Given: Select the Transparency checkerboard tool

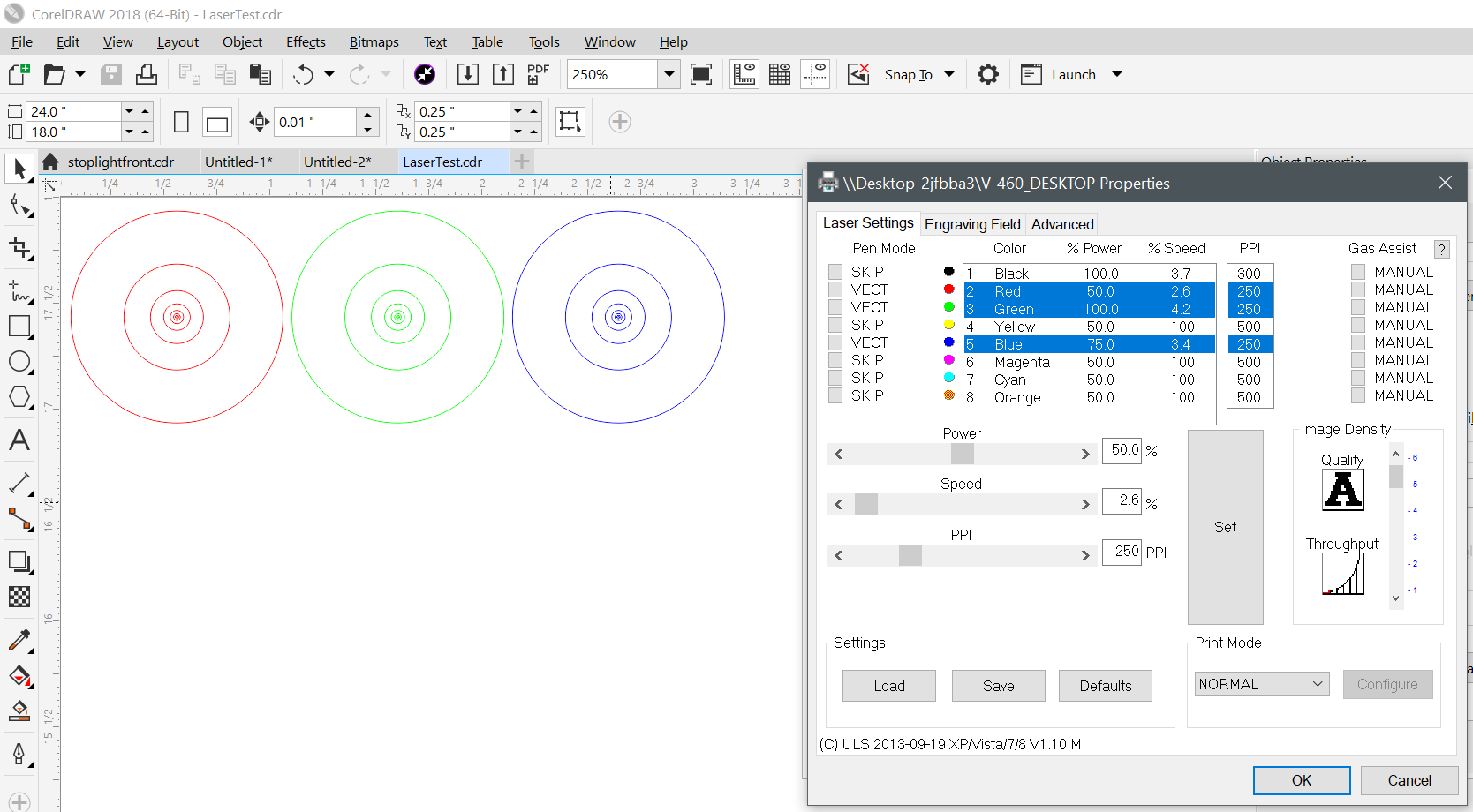Looking at the screenshot, I should coord(19,597).
